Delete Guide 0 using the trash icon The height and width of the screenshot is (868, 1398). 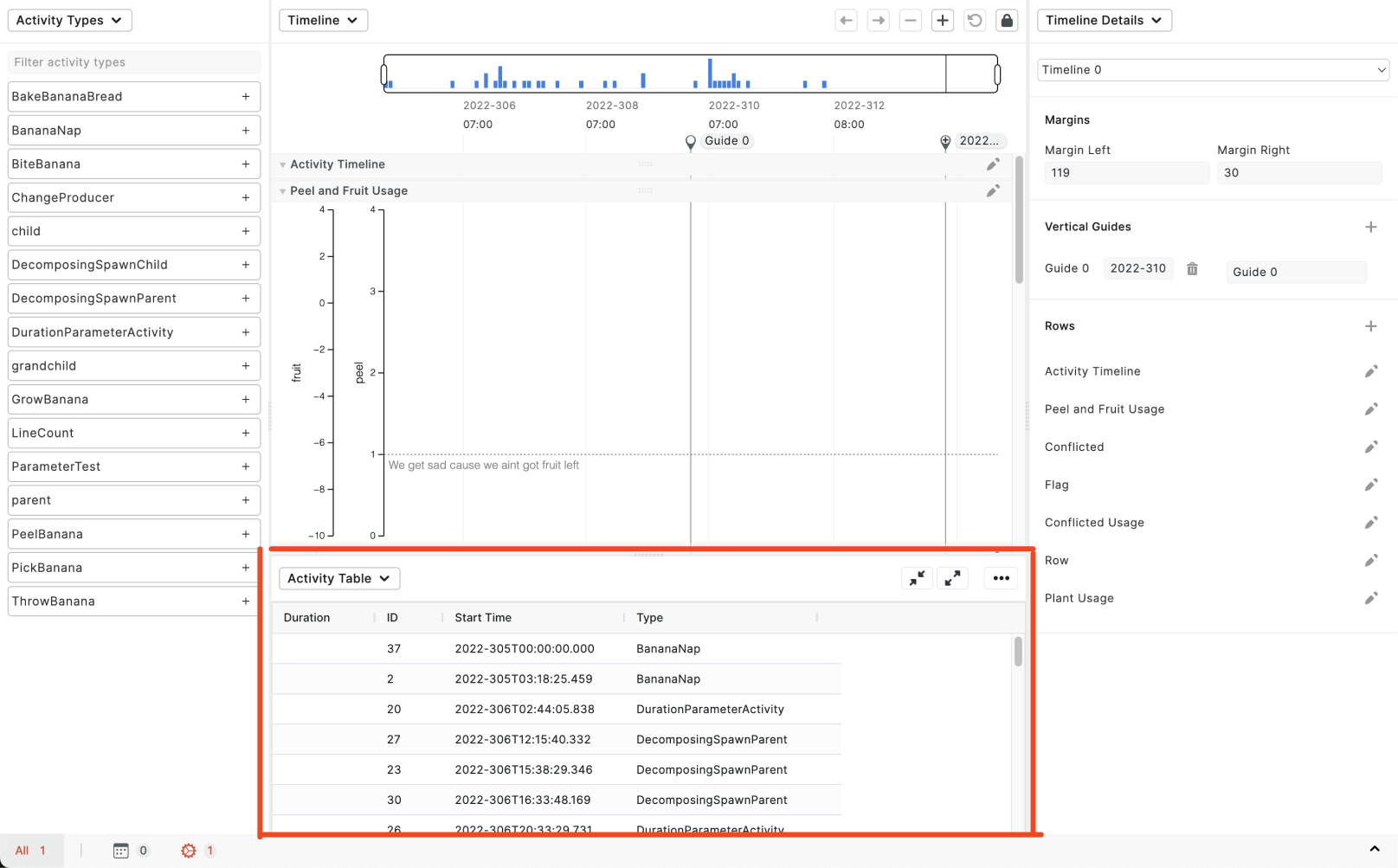pos(1192,268)
